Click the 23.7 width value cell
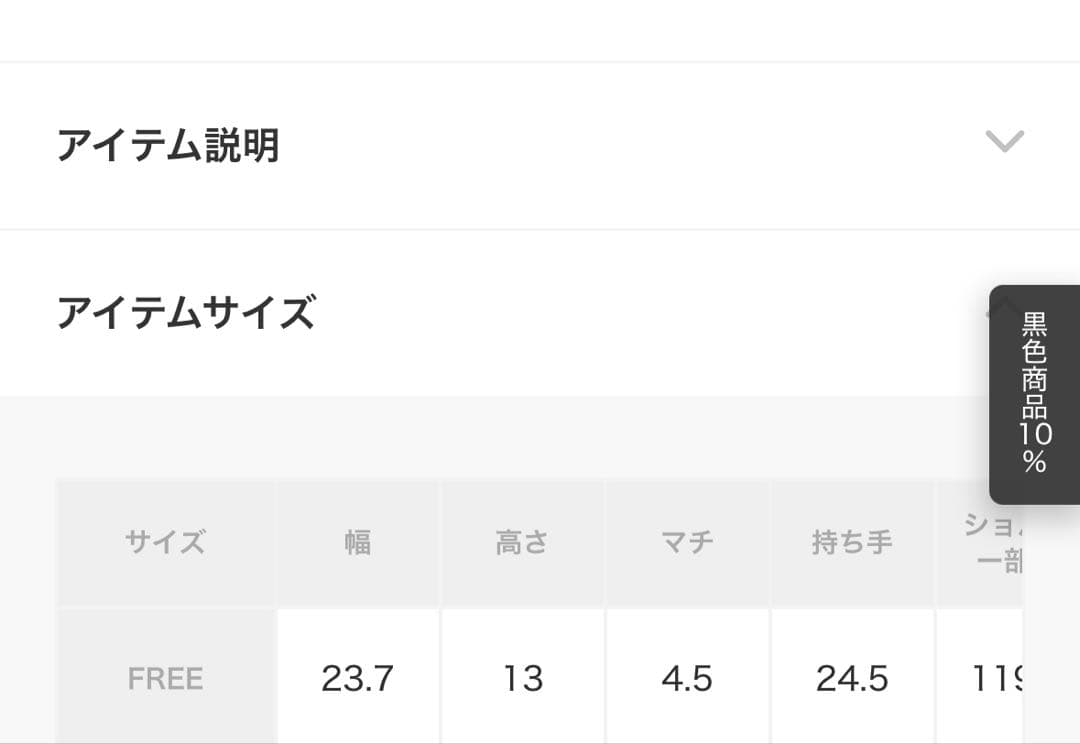1080x744 pixels. [x=357, y=679]
